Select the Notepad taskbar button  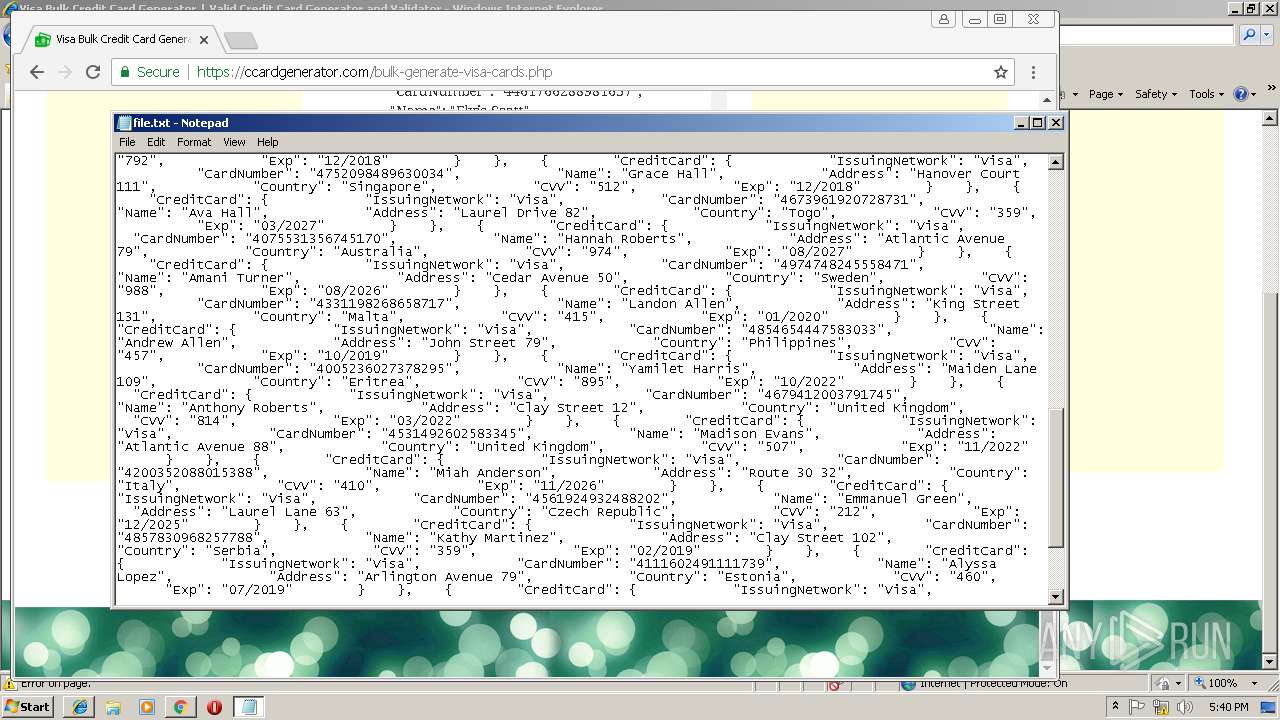coord(248,707)
